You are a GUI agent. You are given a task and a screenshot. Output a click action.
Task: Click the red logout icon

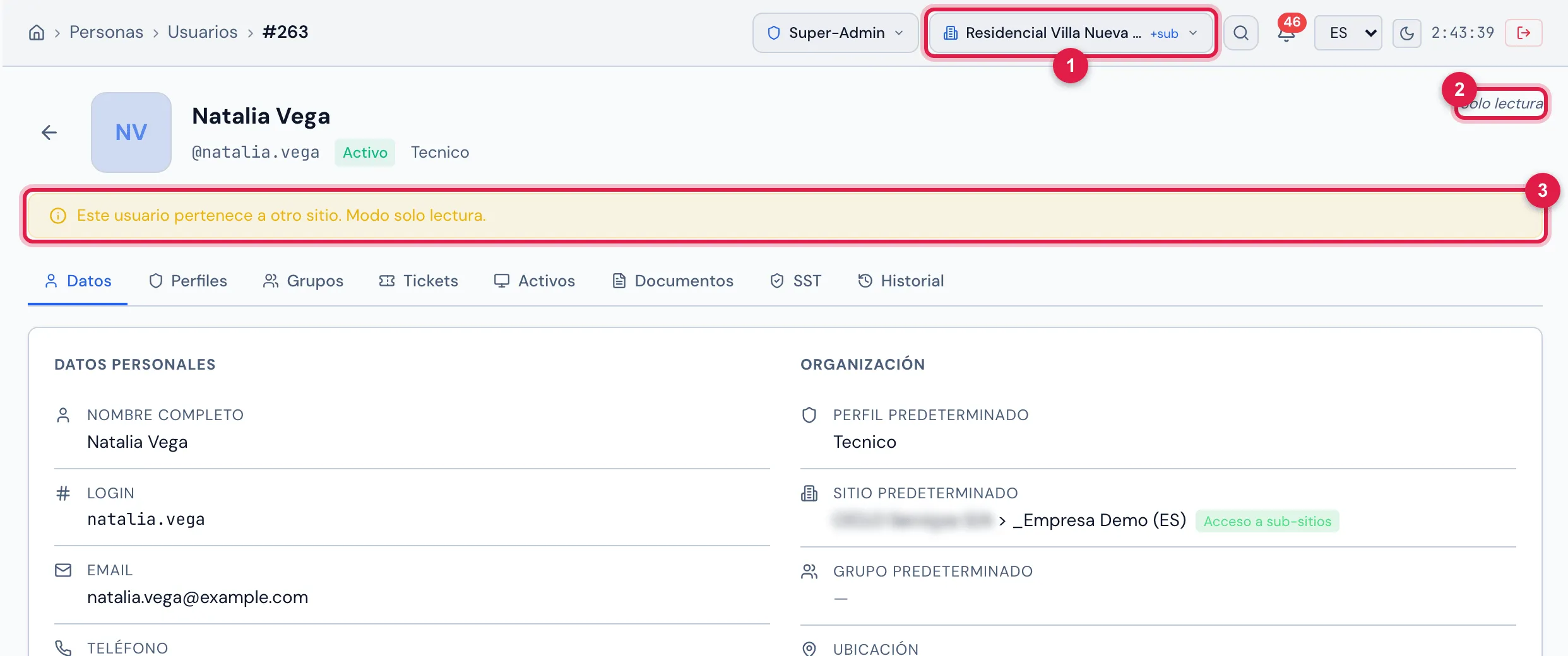1524,33
